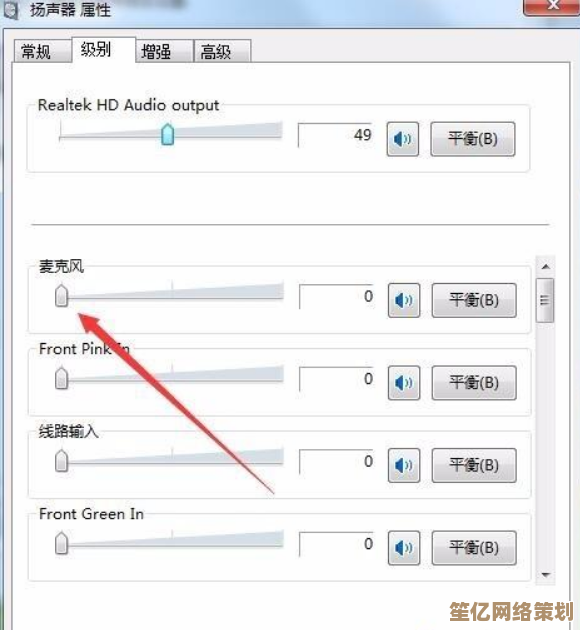The image size is (580, 630).
Task: Click the speaker properties window icon
Action: 11,10
